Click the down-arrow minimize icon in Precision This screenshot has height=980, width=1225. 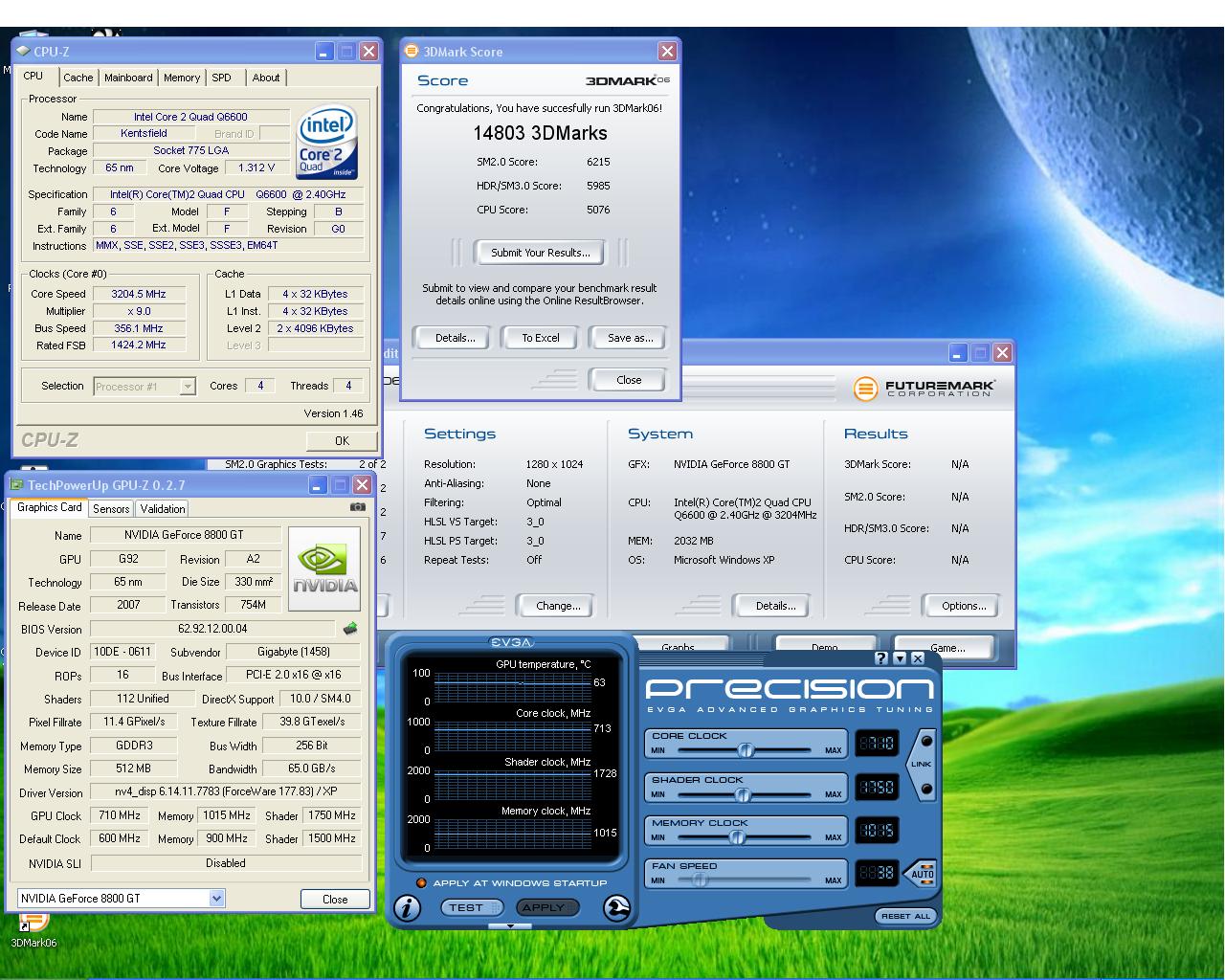(x=900, y=658)
